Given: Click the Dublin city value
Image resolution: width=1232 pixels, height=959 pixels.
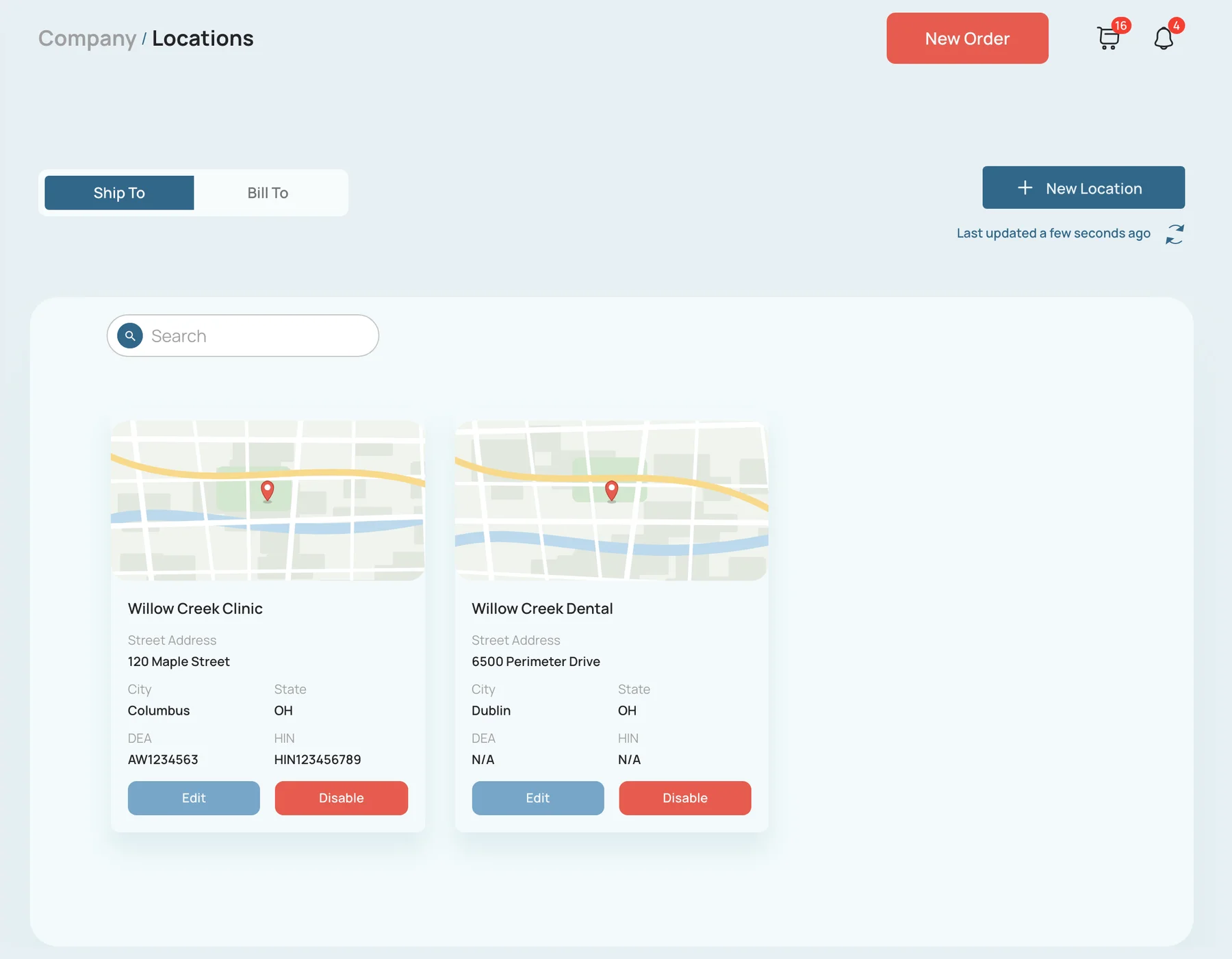Looking at the screenshot, I should point(491,711).
